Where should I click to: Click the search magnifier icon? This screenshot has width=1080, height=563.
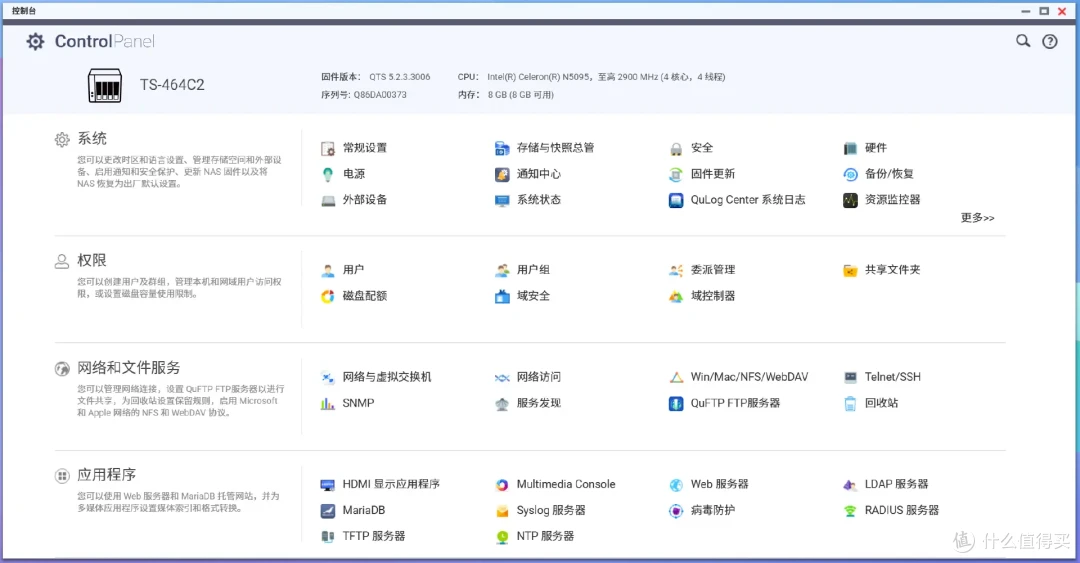[x=1023, y=41]
